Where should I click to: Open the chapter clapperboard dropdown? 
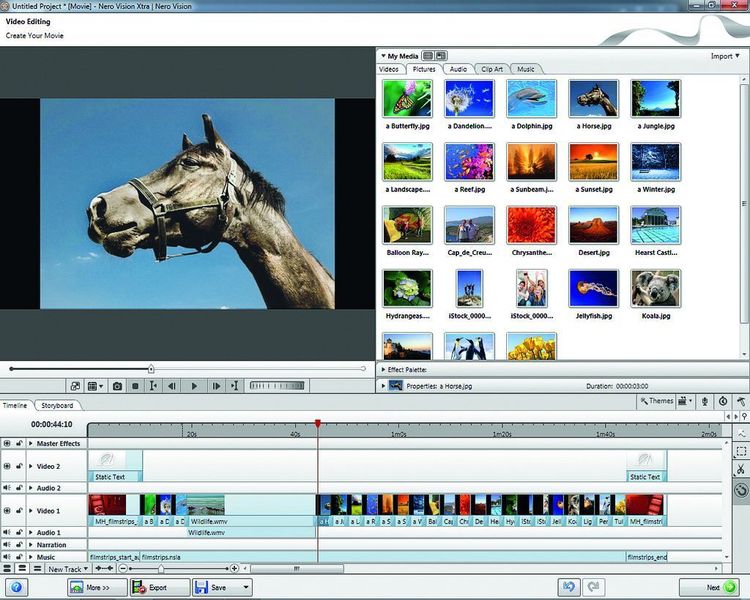[685, 401]
